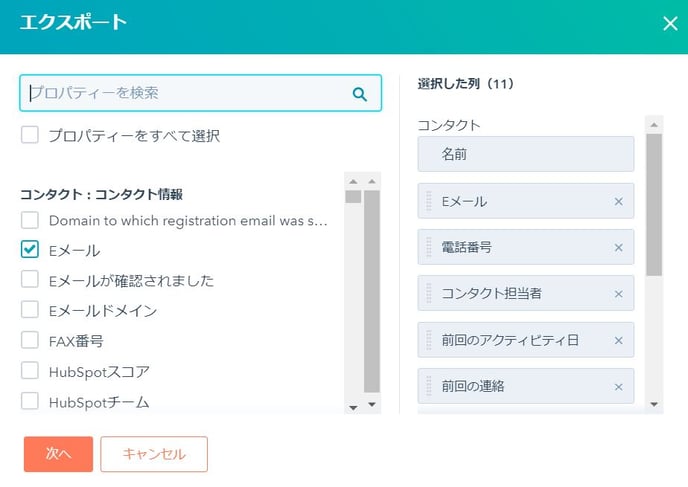Remove 前回の連絡 from selected columns
Viewport: 688px width, 487px height.
(x=618, y=387)
